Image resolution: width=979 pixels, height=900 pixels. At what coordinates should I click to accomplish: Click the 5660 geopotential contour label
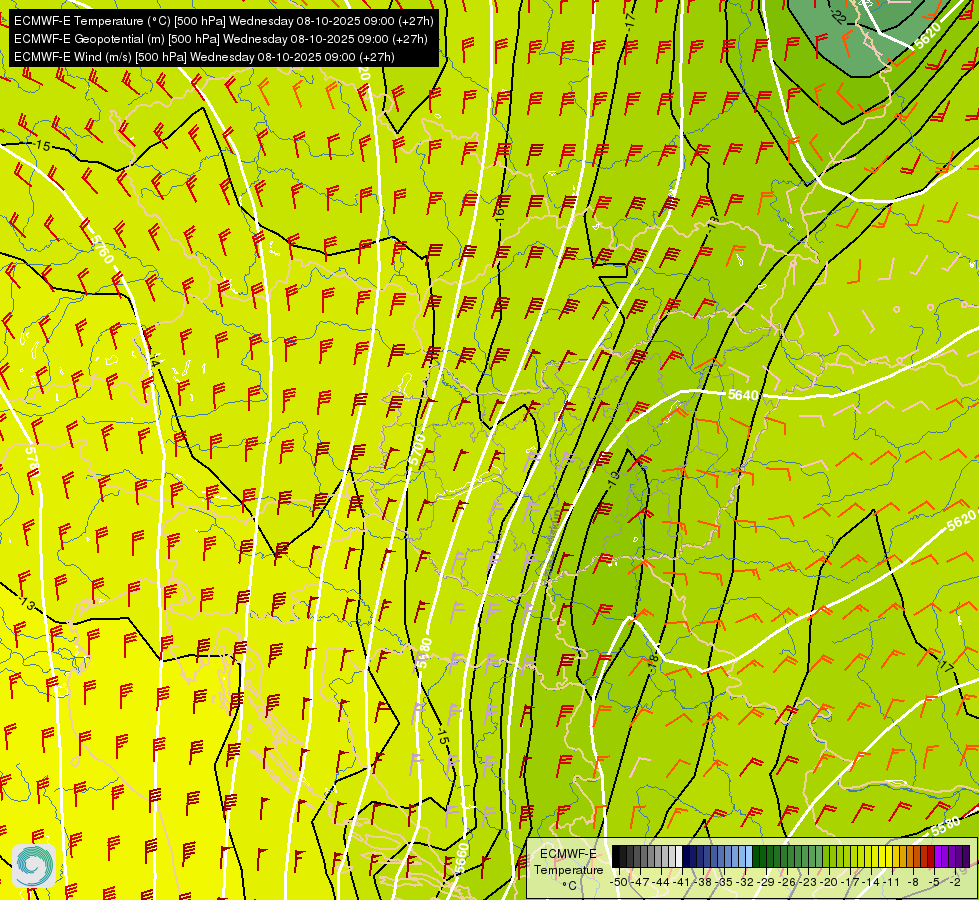tap(461, 859)
